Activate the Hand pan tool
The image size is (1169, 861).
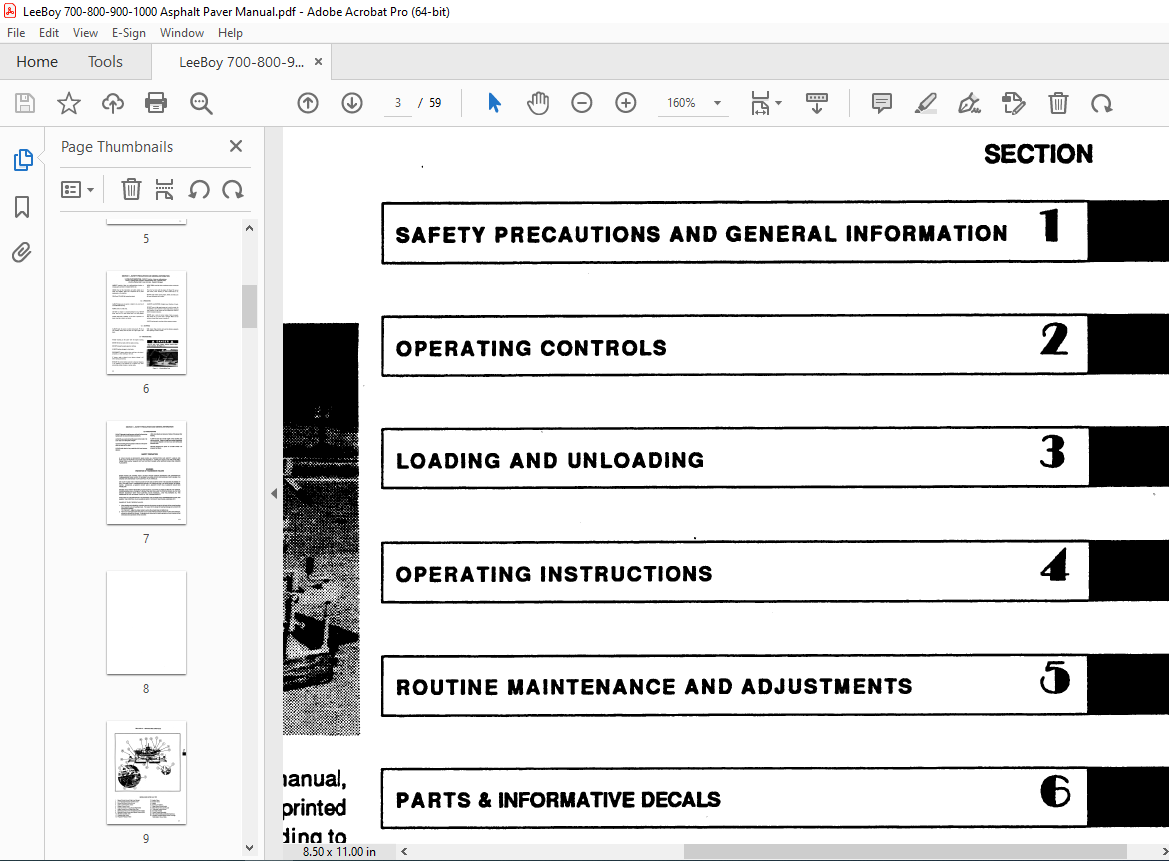[538, 103]
